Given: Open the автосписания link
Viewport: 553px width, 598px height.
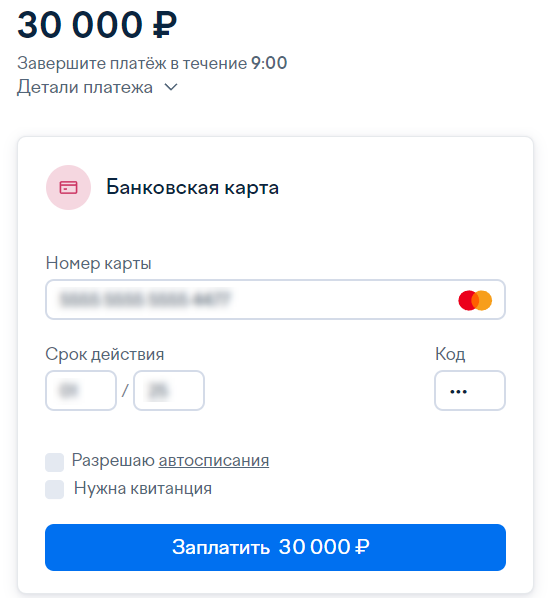Looking at the screenshot, I should coord(214,460).
